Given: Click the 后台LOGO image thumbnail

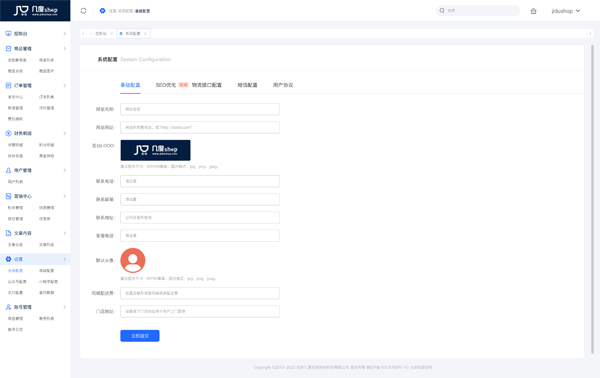Looking at the screenshot, I should coord(155,150).
